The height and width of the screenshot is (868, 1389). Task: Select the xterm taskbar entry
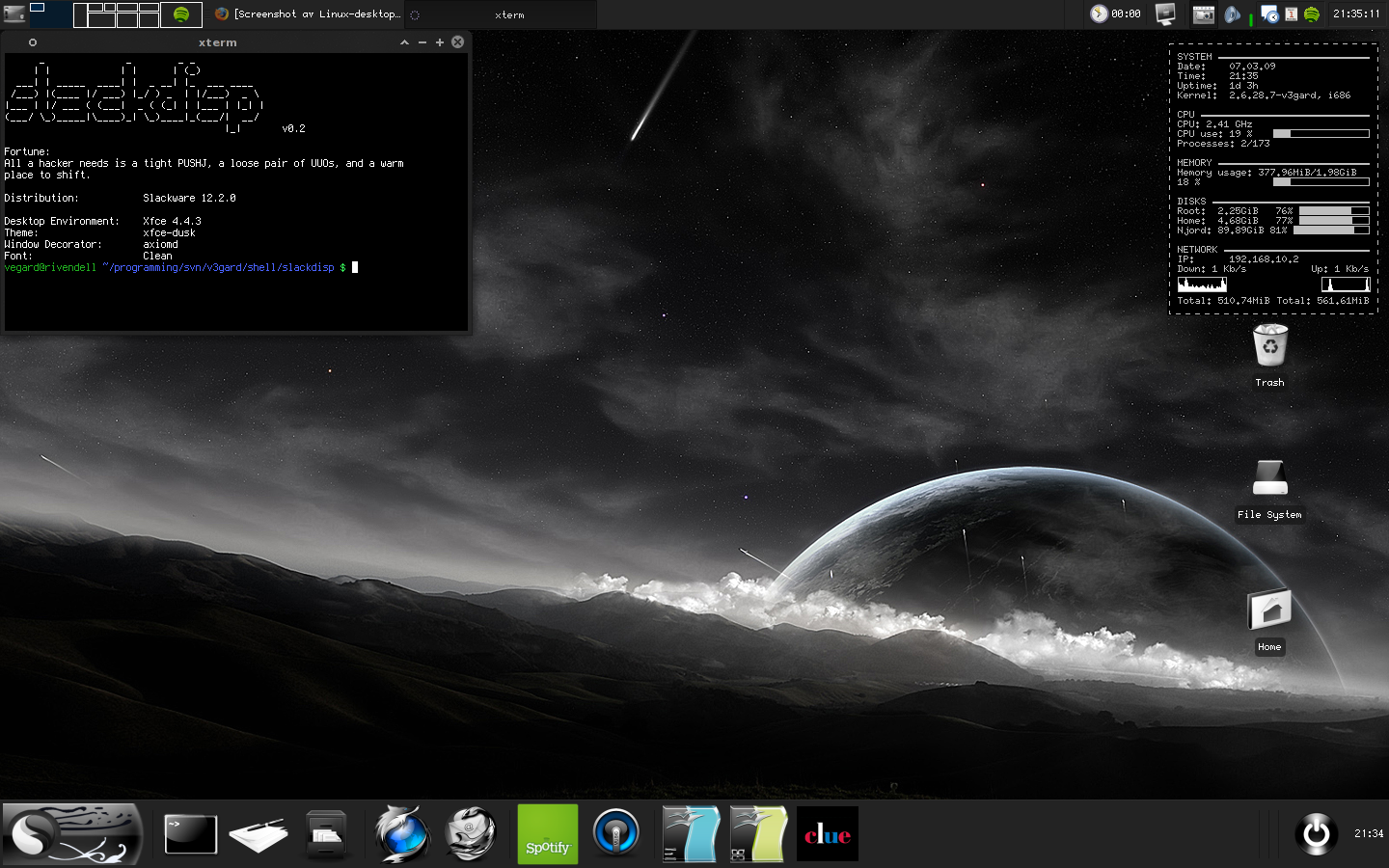pyautogui.click(x=500, y=14)
